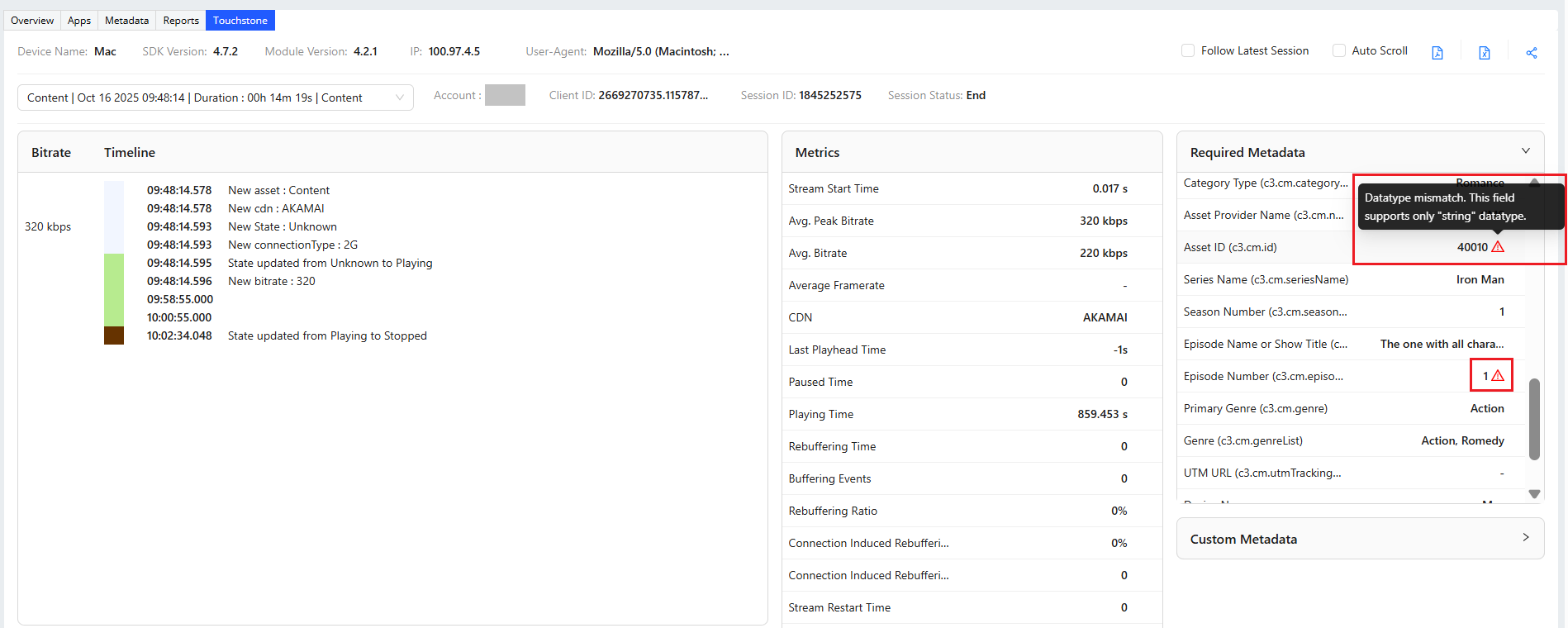The width and height of the screenshot is (1568, 628).
Task: Go to the Metadata tab
Action: [x=126, y=21]
